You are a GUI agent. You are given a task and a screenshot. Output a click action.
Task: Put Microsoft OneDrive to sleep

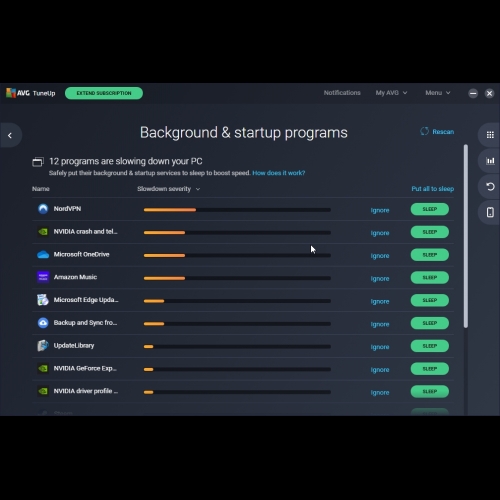pyautogui.click(x=430, y=255)
